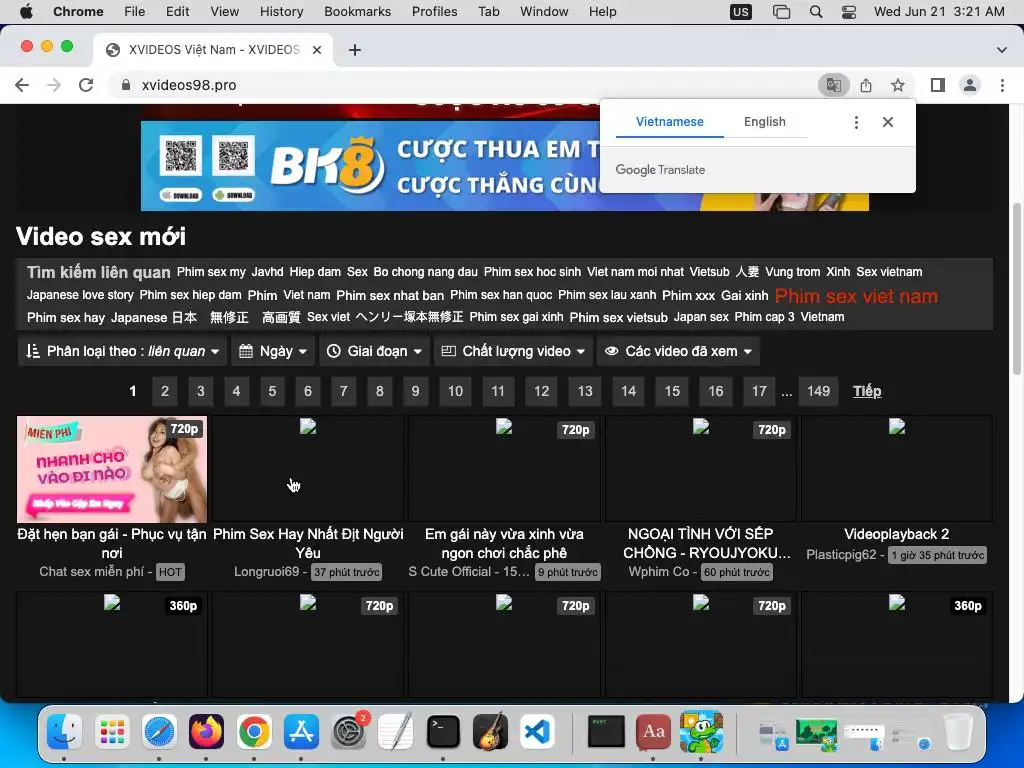Open the Trash from the dock
Screen dimensions: 1024x768
tap(958, 731)
